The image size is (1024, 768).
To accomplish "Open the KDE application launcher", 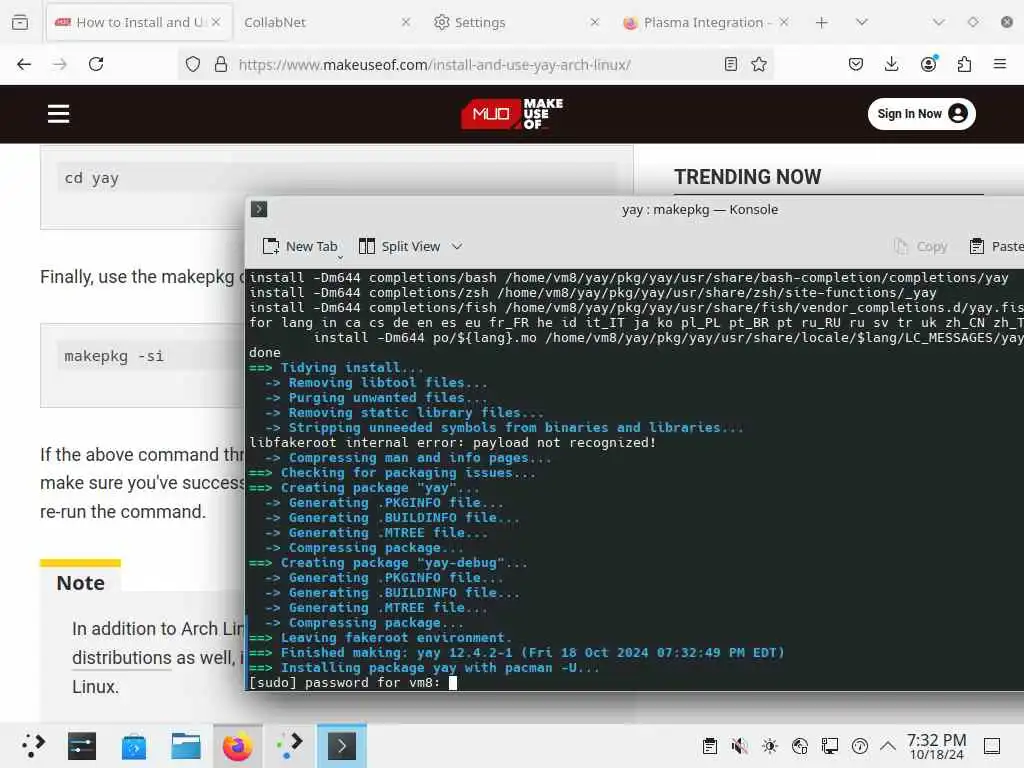I will point(33,746).
